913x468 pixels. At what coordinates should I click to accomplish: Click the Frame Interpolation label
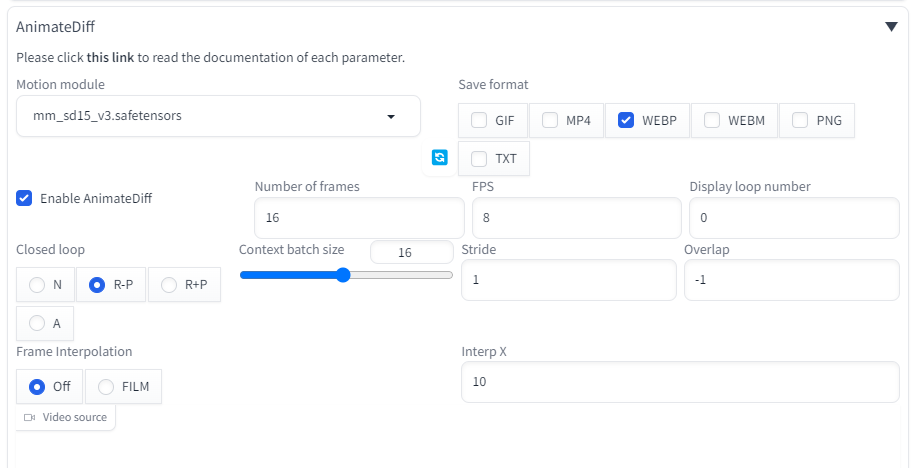pyautogui.click(x=74, y=352)
